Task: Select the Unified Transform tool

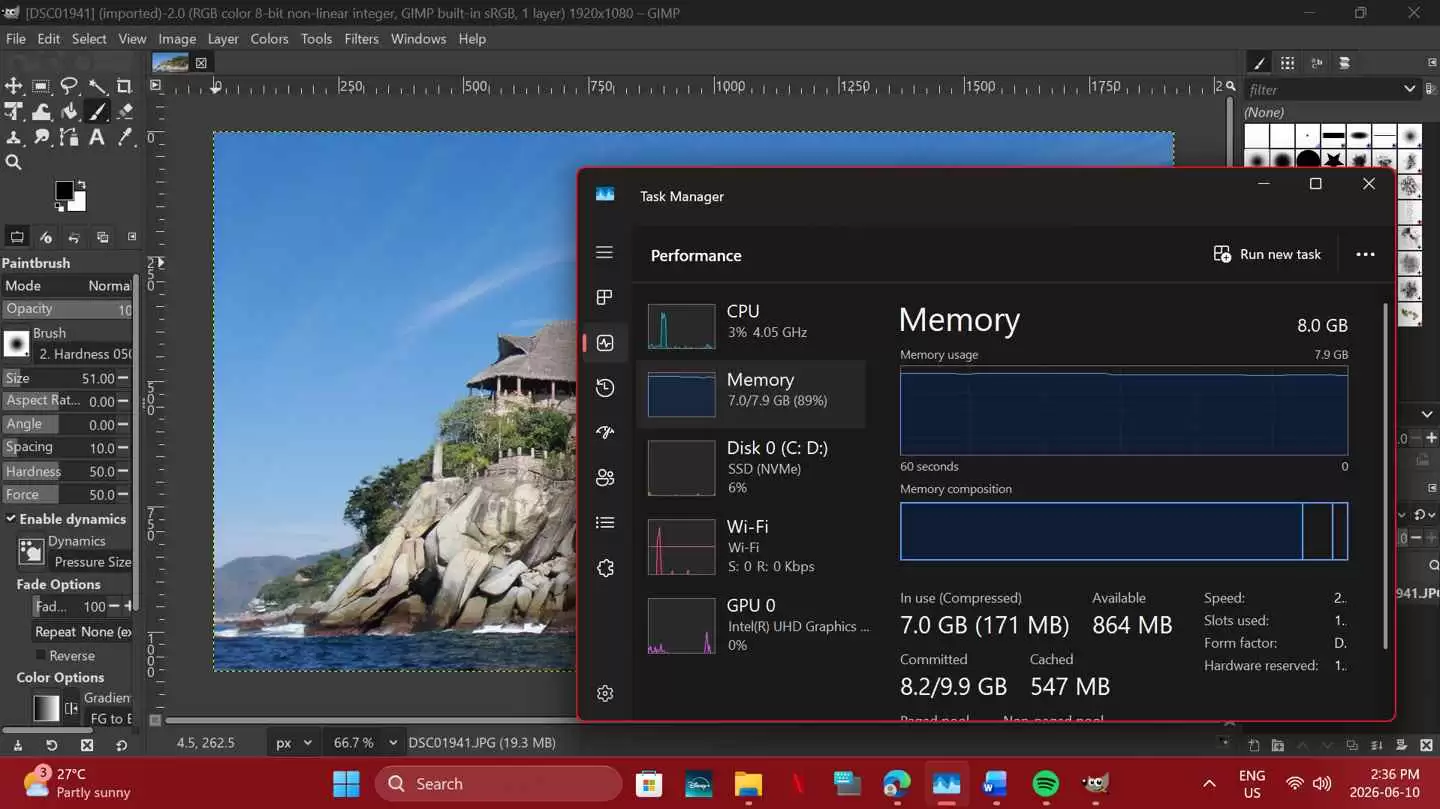Action: 14,112
